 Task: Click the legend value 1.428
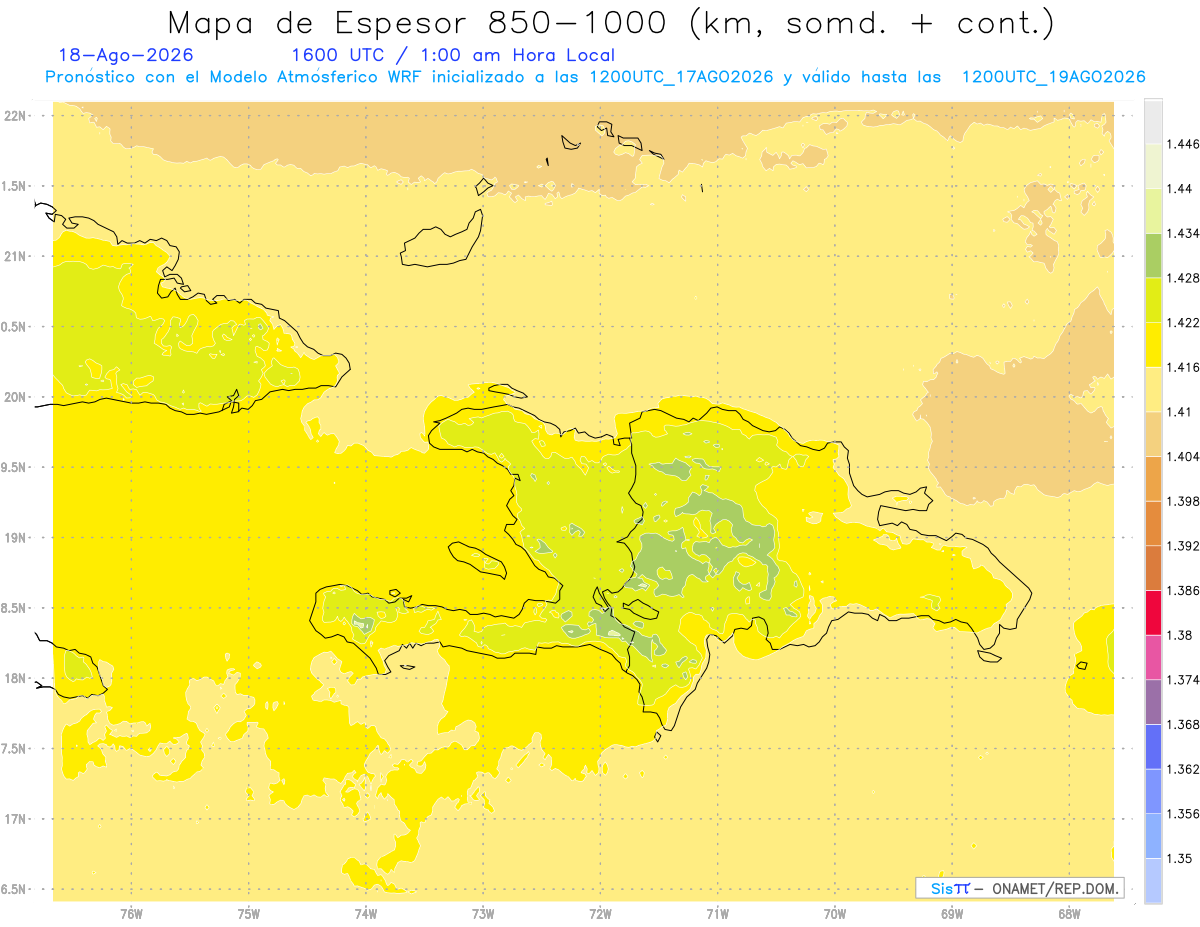(1183, 278)
